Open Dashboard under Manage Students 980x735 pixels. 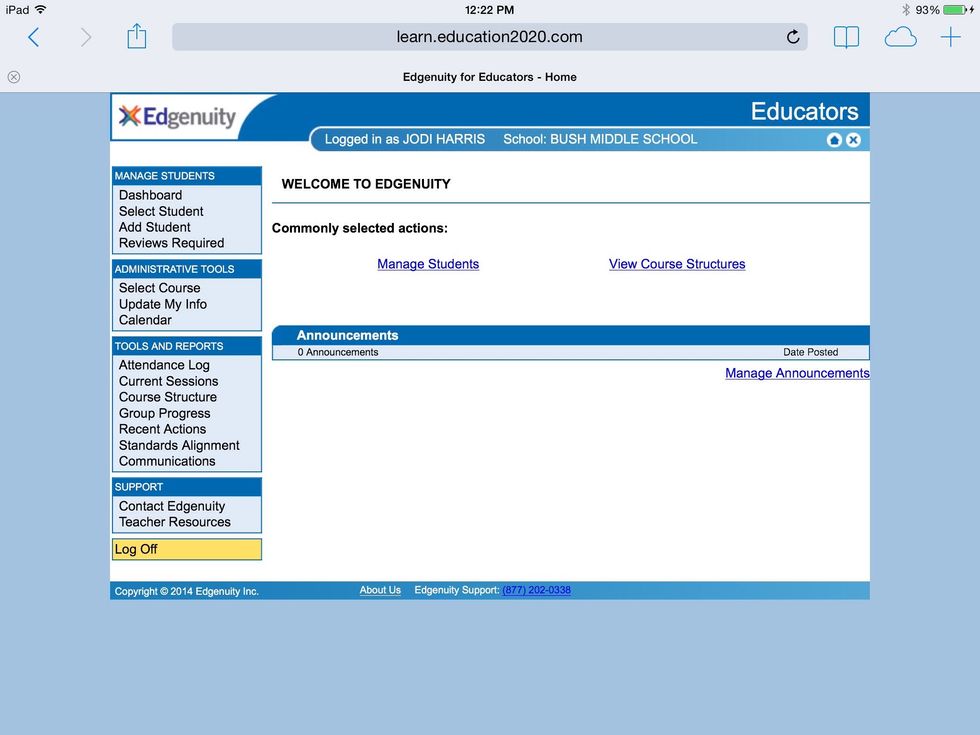(150, 195)
